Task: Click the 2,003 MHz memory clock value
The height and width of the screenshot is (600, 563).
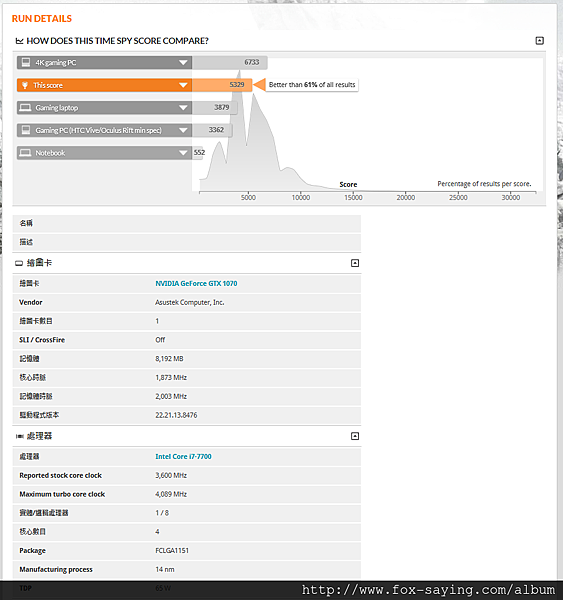Action: (171, 396)
